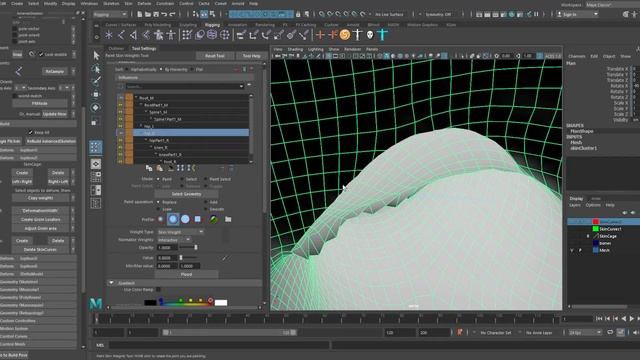Click the New Scene file icon
The image size is (640, 360).
(x=140, y=14)
